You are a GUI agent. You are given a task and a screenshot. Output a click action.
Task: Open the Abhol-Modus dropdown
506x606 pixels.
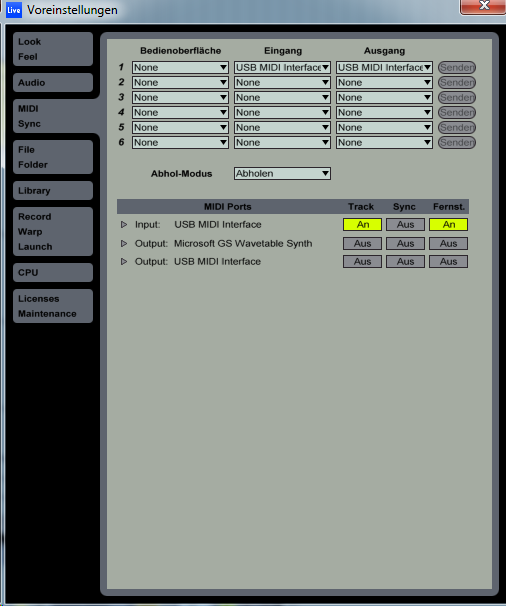coord(282,174)
